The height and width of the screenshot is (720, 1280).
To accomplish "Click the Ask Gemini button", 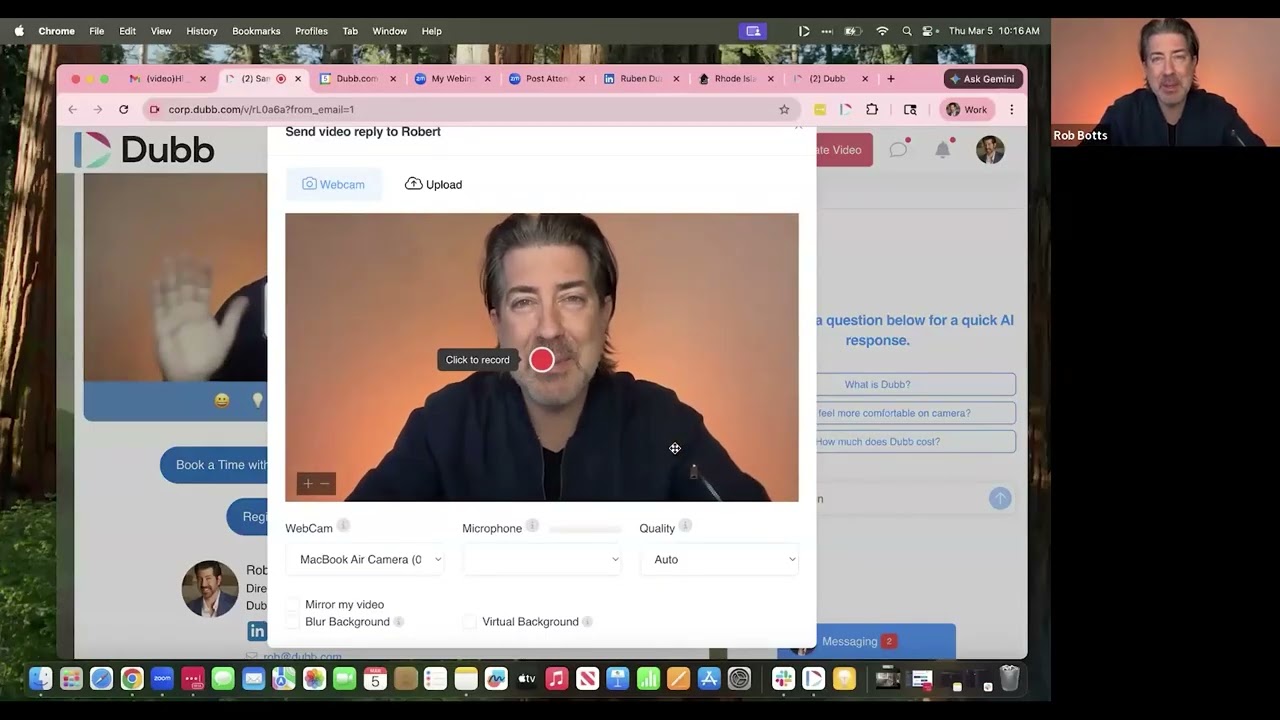I will [x=982, y=79].
